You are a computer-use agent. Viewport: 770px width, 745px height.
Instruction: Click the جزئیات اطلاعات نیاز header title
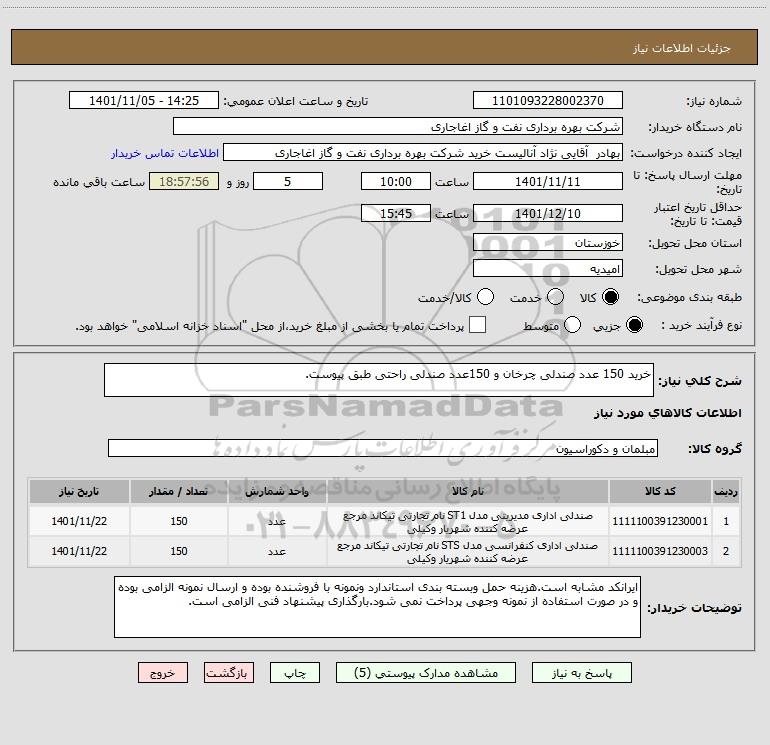click(x=682, y=48)
